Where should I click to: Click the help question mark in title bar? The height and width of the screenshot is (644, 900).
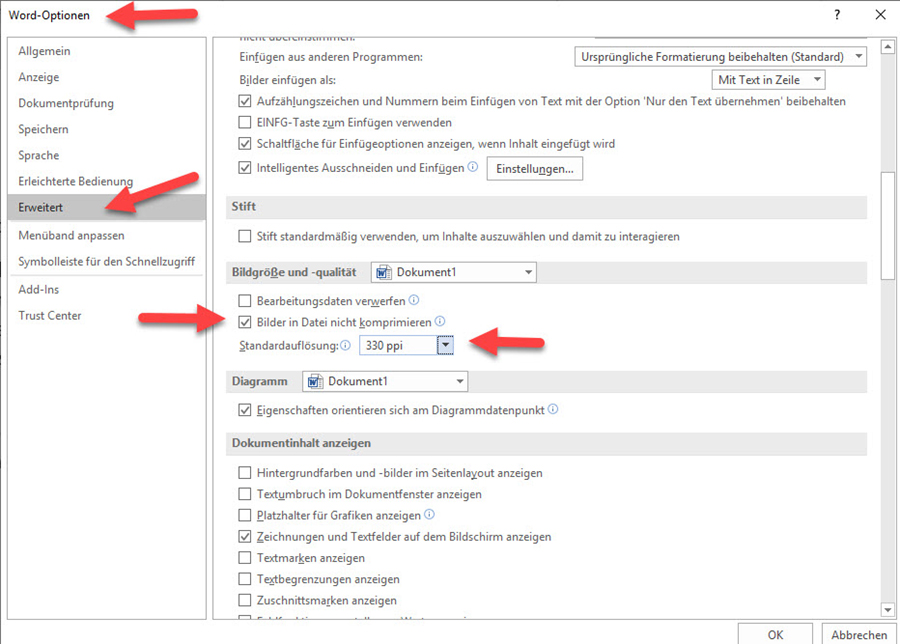coord(837,15)
